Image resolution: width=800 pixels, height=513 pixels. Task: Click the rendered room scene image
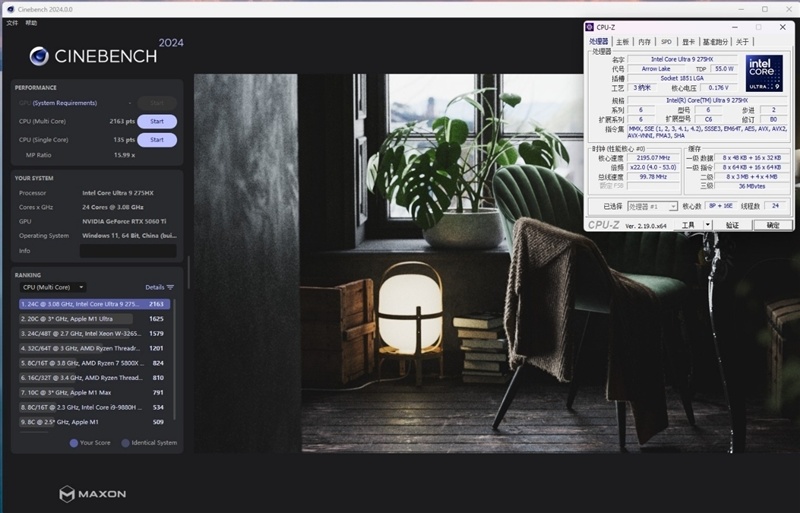[496, 263]
